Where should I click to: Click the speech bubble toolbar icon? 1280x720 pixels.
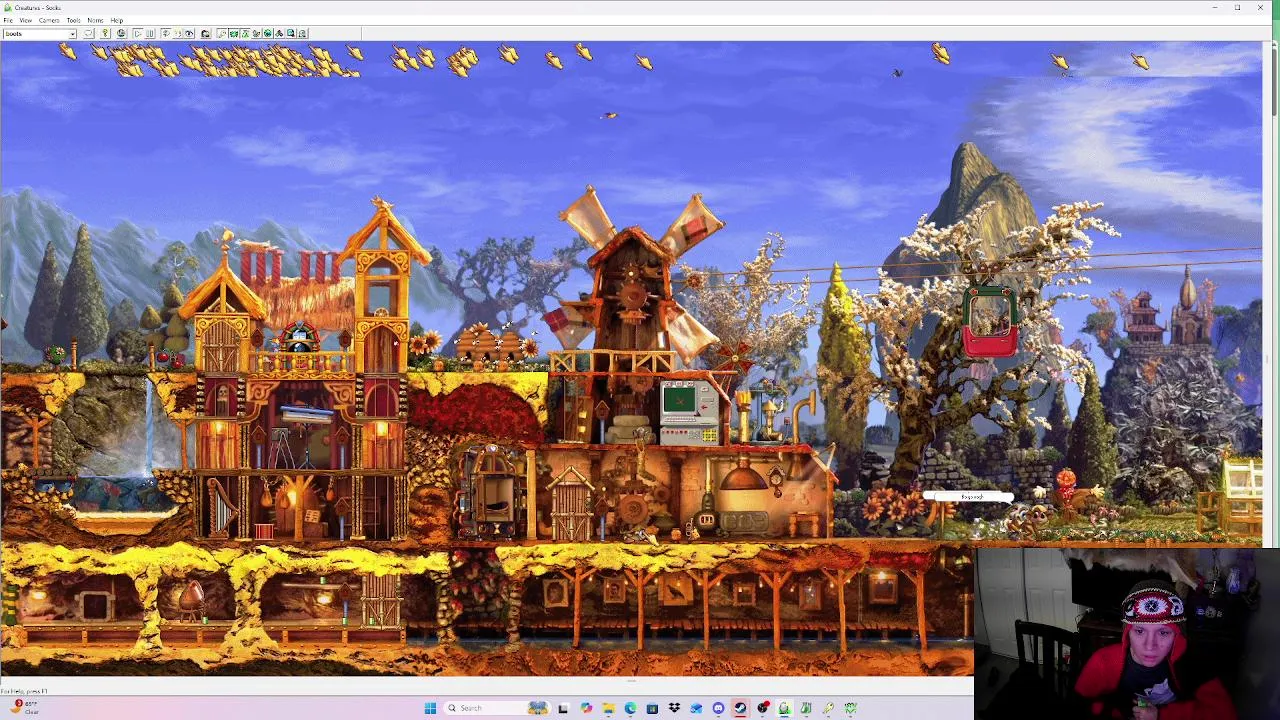pyautogui.click(x=89, y=34)
